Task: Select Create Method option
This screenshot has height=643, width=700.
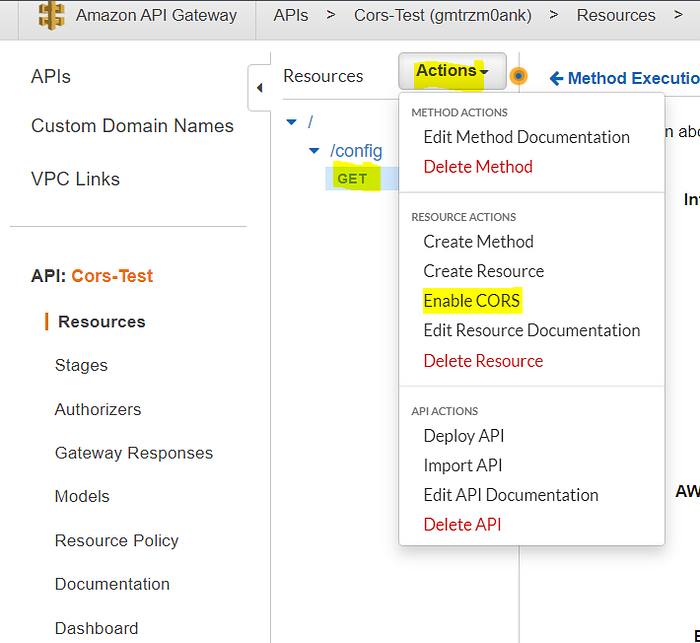Action: [x=478, y=241]
